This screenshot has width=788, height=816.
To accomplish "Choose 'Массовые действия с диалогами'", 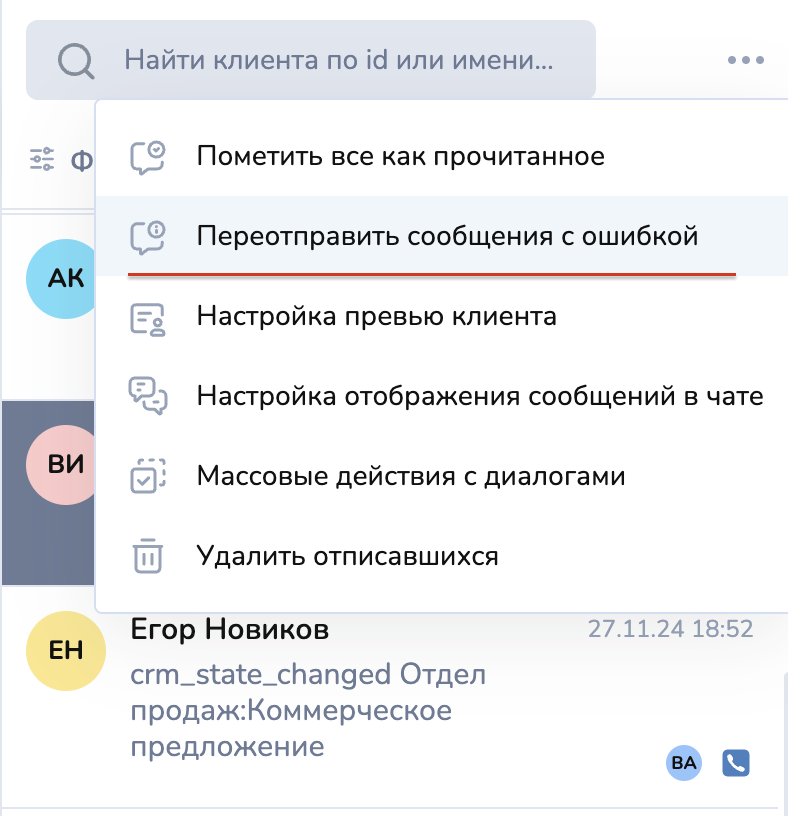I will 411,476.
